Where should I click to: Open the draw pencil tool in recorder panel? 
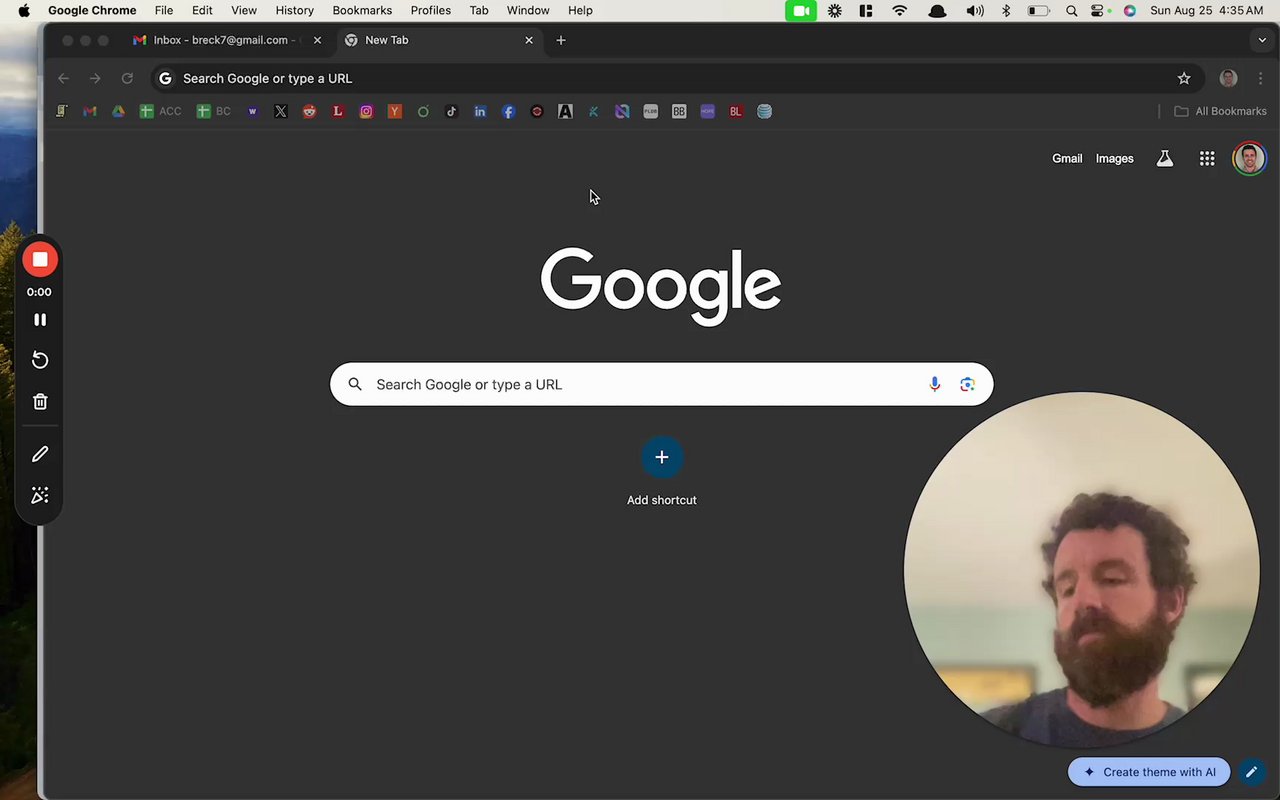40,454
